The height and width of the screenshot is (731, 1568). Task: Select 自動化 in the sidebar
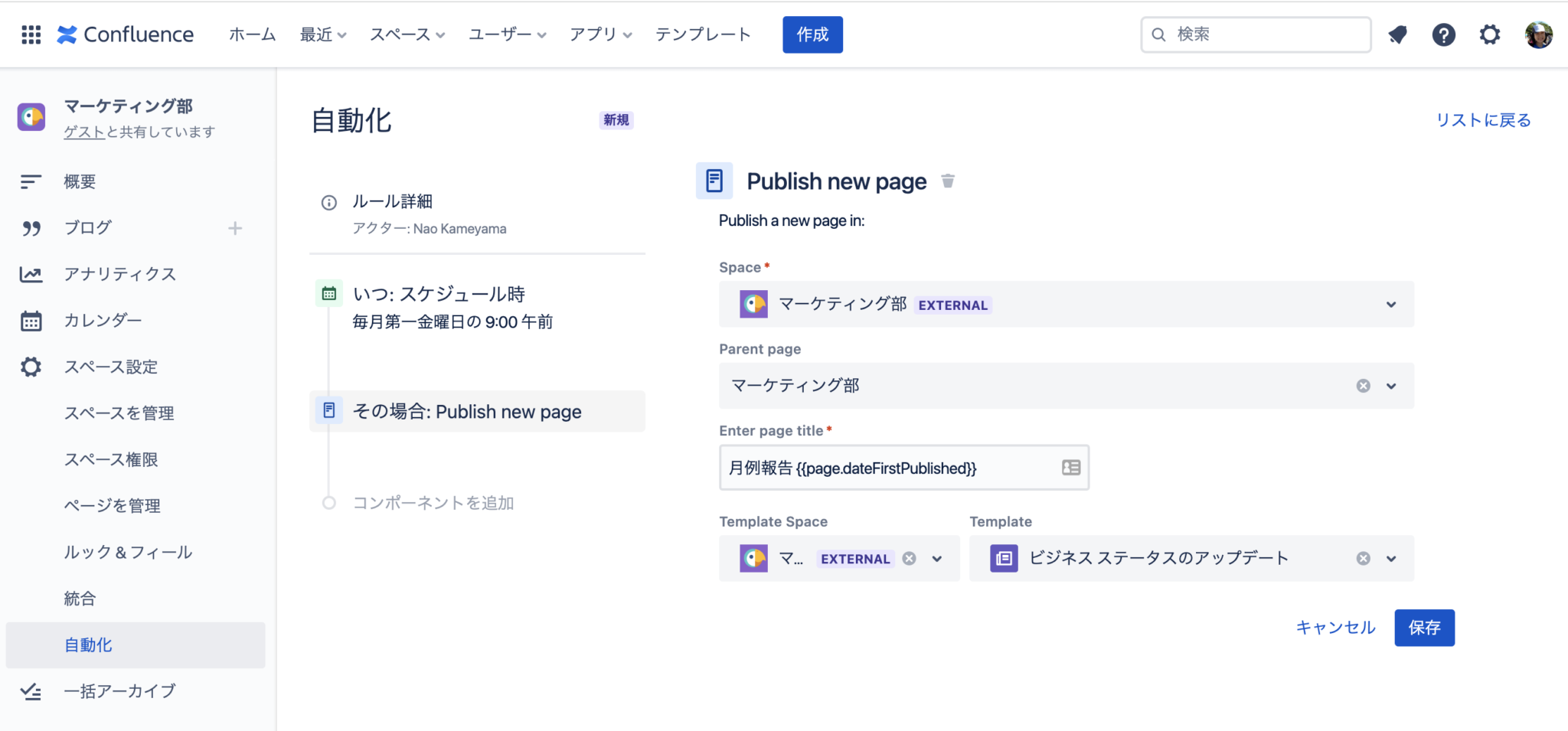click(87, 645)
